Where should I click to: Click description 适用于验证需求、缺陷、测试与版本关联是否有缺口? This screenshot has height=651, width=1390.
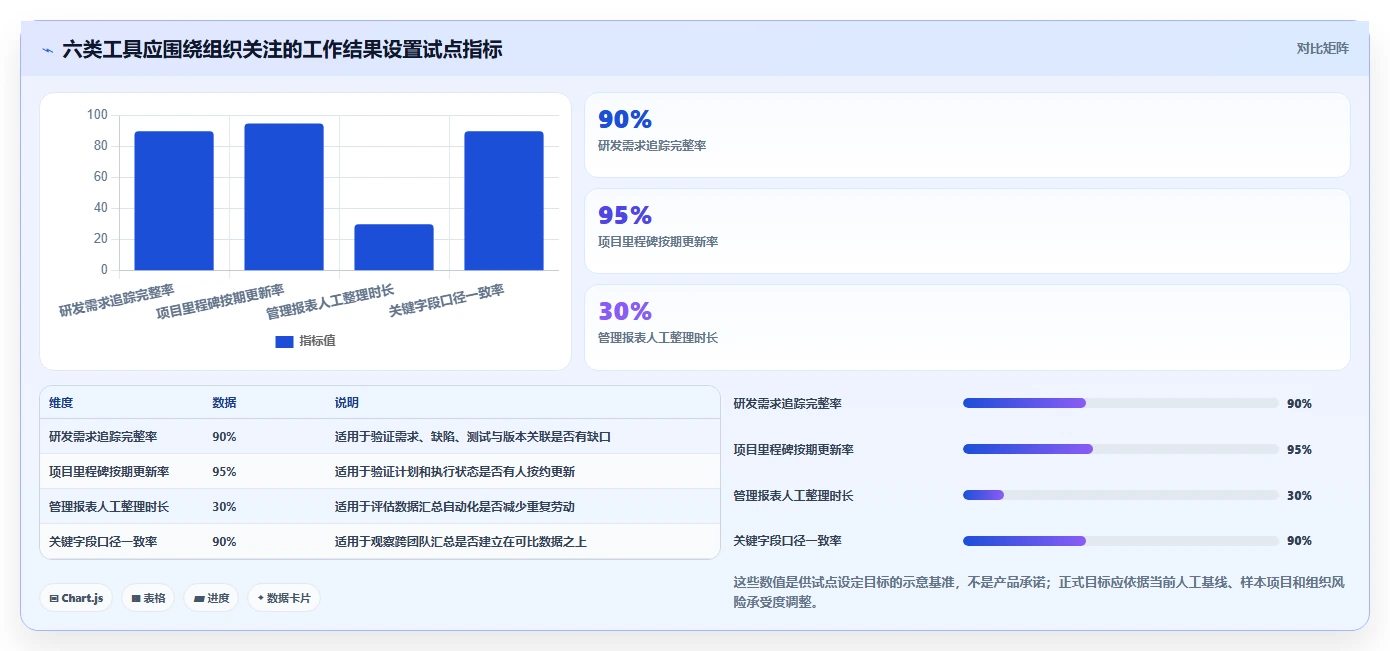[473, 437]
